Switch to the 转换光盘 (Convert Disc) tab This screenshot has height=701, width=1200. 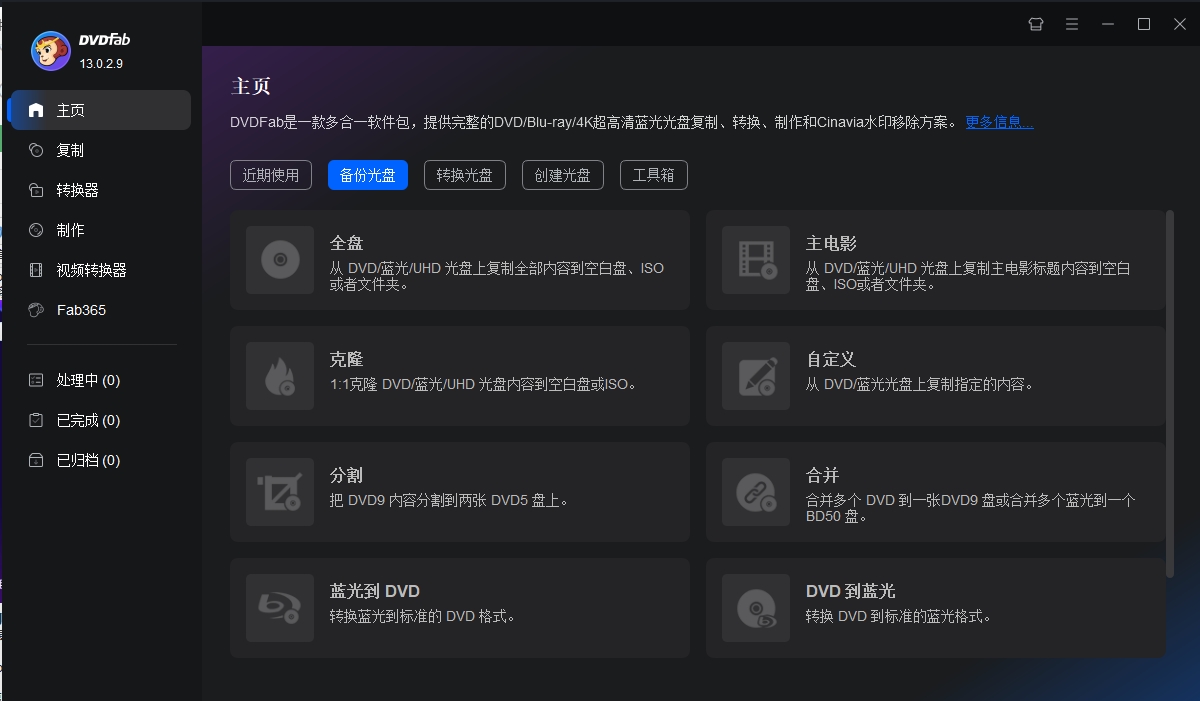click(x=465, y=175)
